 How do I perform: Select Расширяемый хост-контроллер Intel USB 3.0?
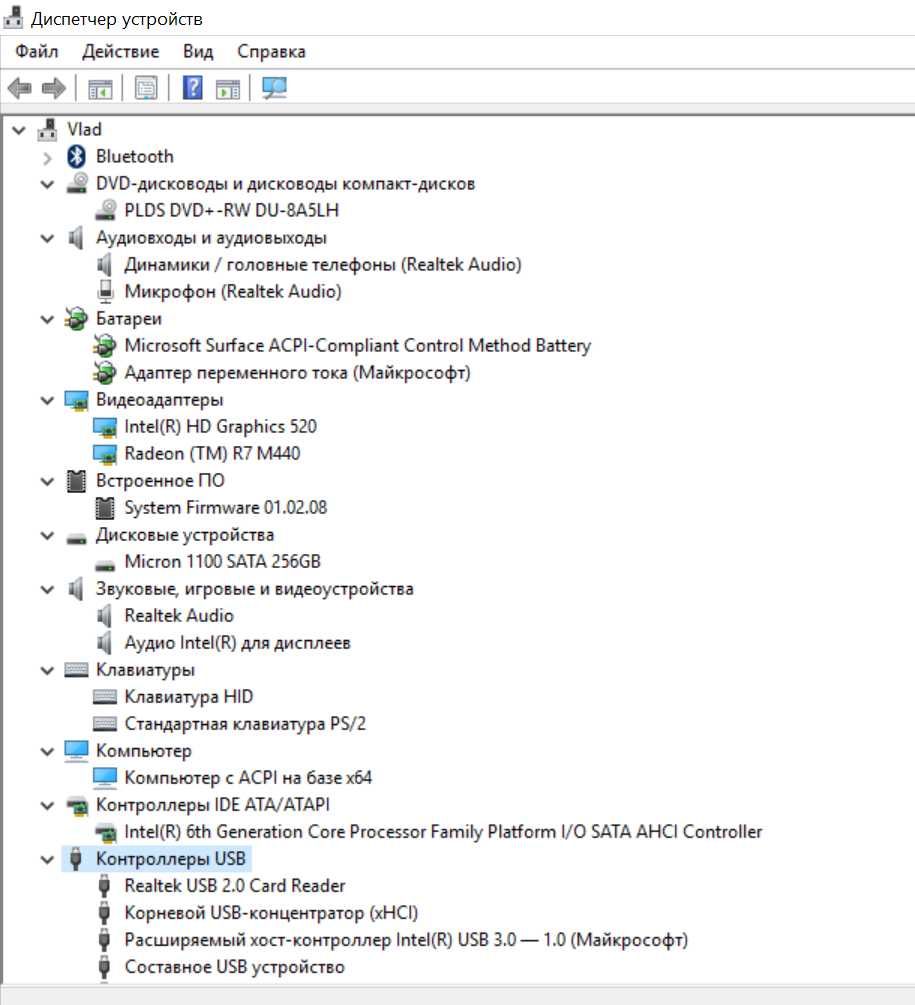(406, 940)
